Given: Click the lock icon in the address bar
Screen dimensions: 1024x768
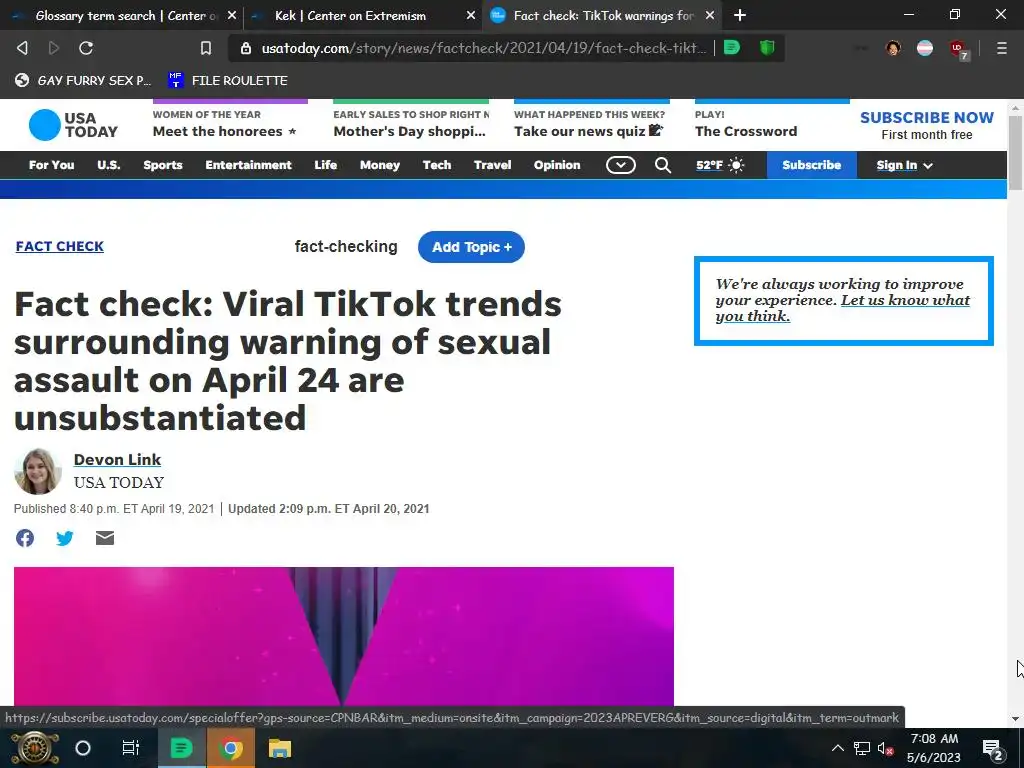Looking at the screenshot, I should click(246, 48).
